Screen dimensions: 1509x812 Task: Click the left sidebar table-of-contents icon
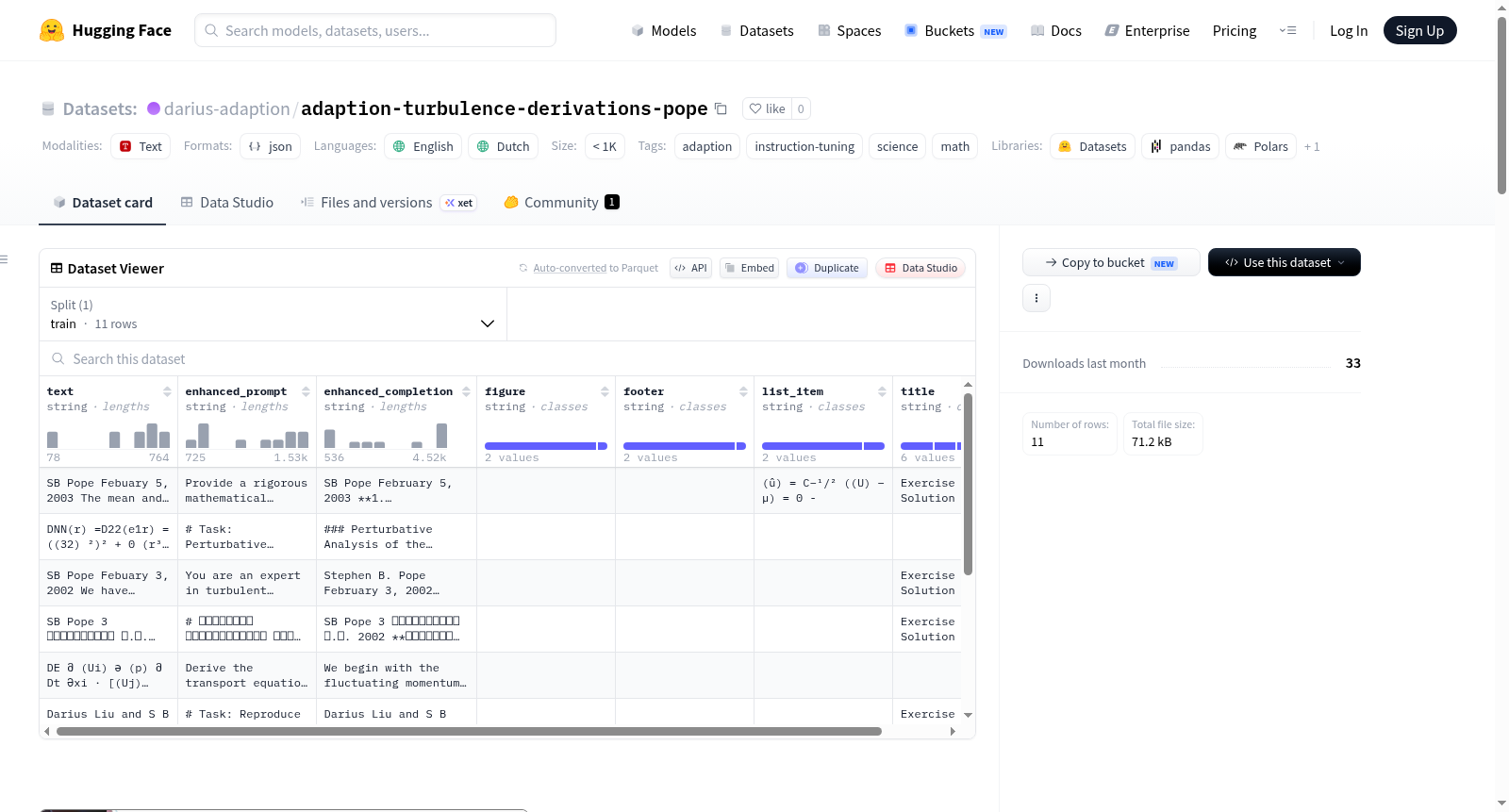(x=4, y=259)
